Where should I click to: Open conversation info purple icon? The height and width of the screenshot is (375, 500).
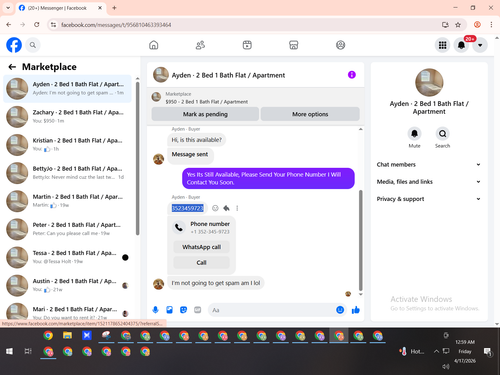[x=352, y=75]
